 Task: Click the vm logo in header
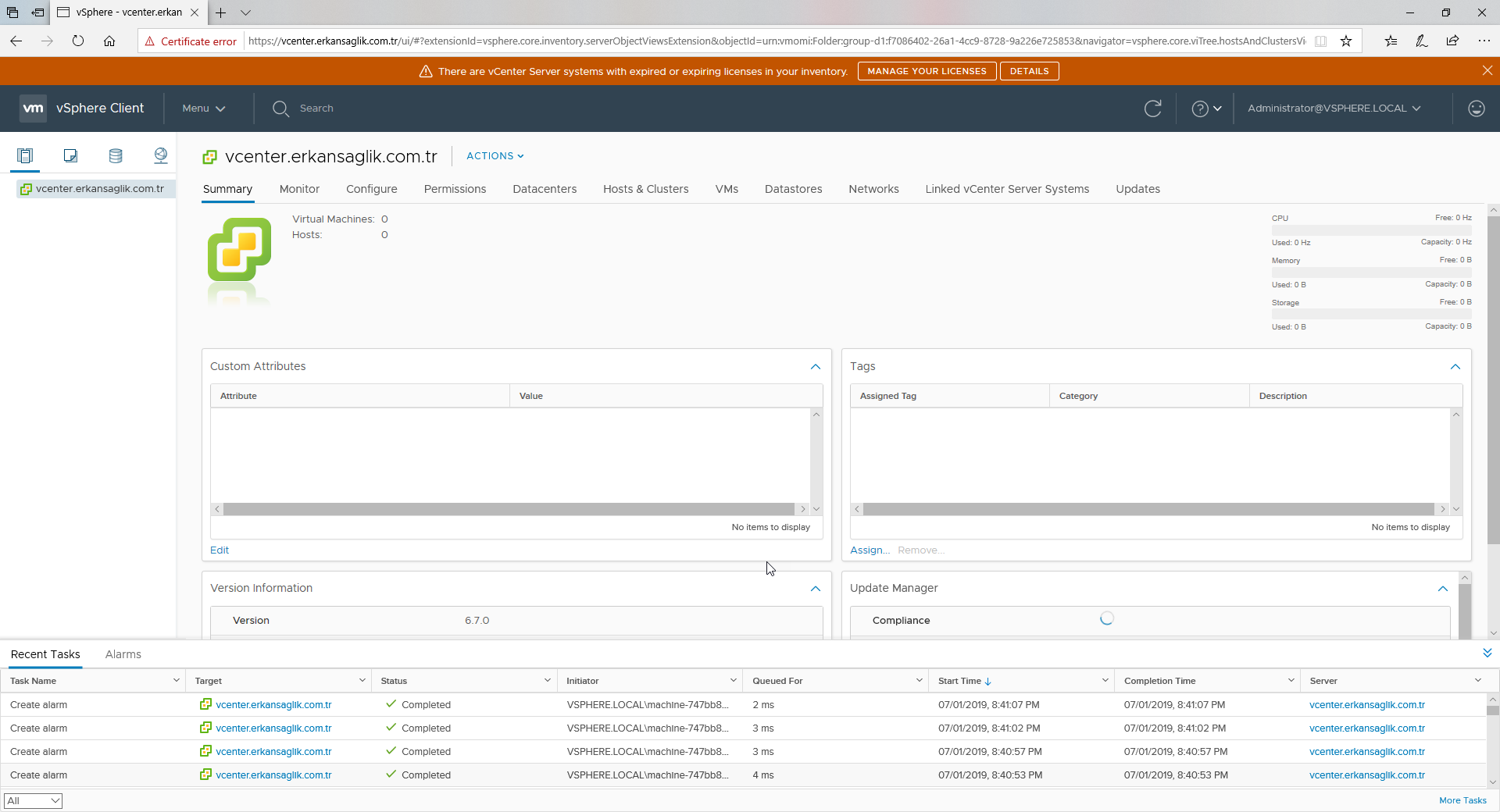(33, 108)
